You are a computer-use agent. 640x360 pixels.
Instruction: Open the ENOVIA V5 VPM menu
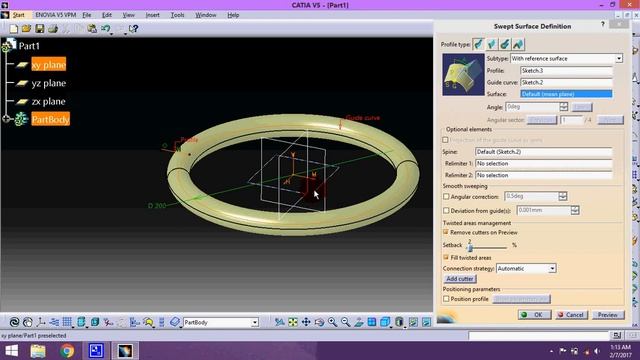coord(56,15)
